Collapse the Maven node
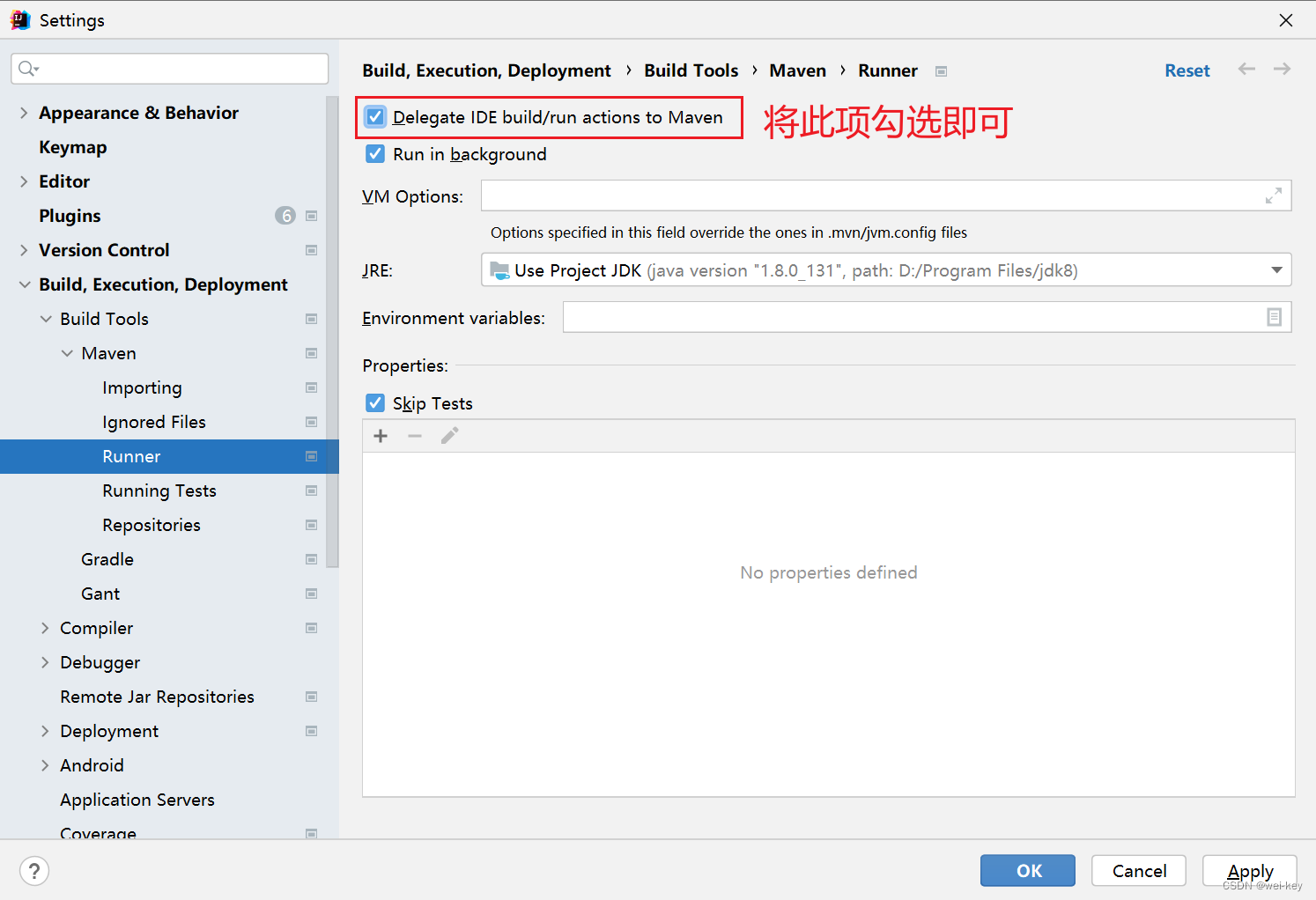 click(67, 353)
